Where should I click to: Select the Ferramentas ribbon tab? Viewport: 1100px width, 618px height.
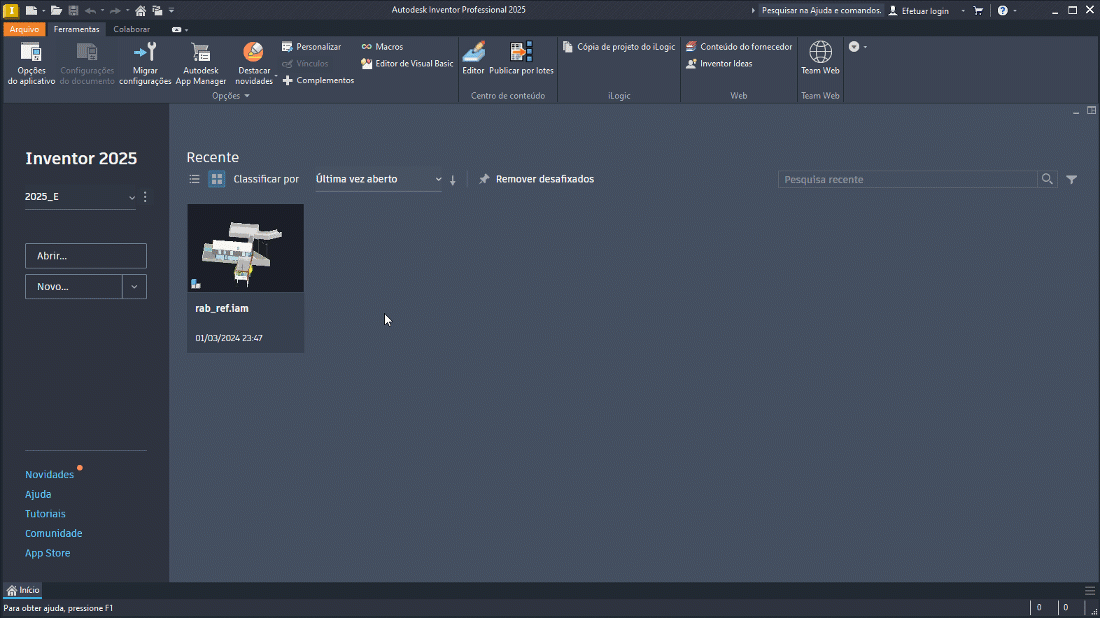coord(76,29)
